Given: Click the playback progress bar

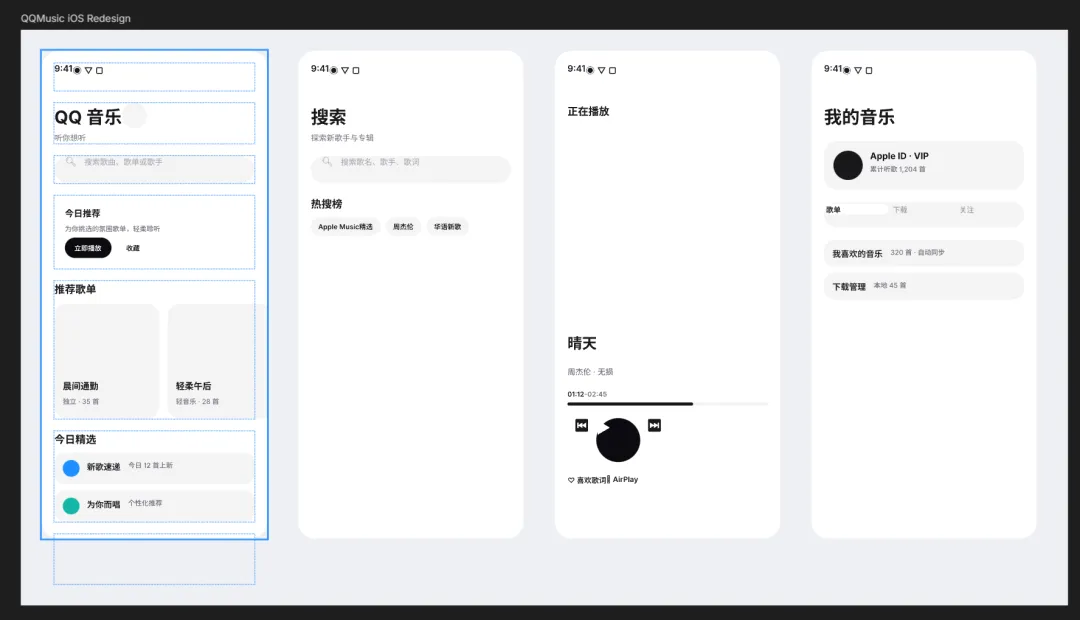Looking at the screenshot, I should pos(667,404).
